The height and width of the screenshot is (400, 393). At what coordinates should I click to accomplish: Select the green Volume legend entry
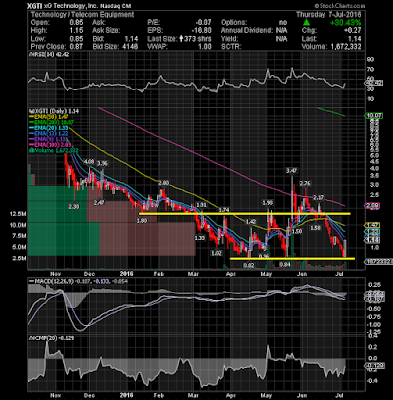tap(54, 151)
